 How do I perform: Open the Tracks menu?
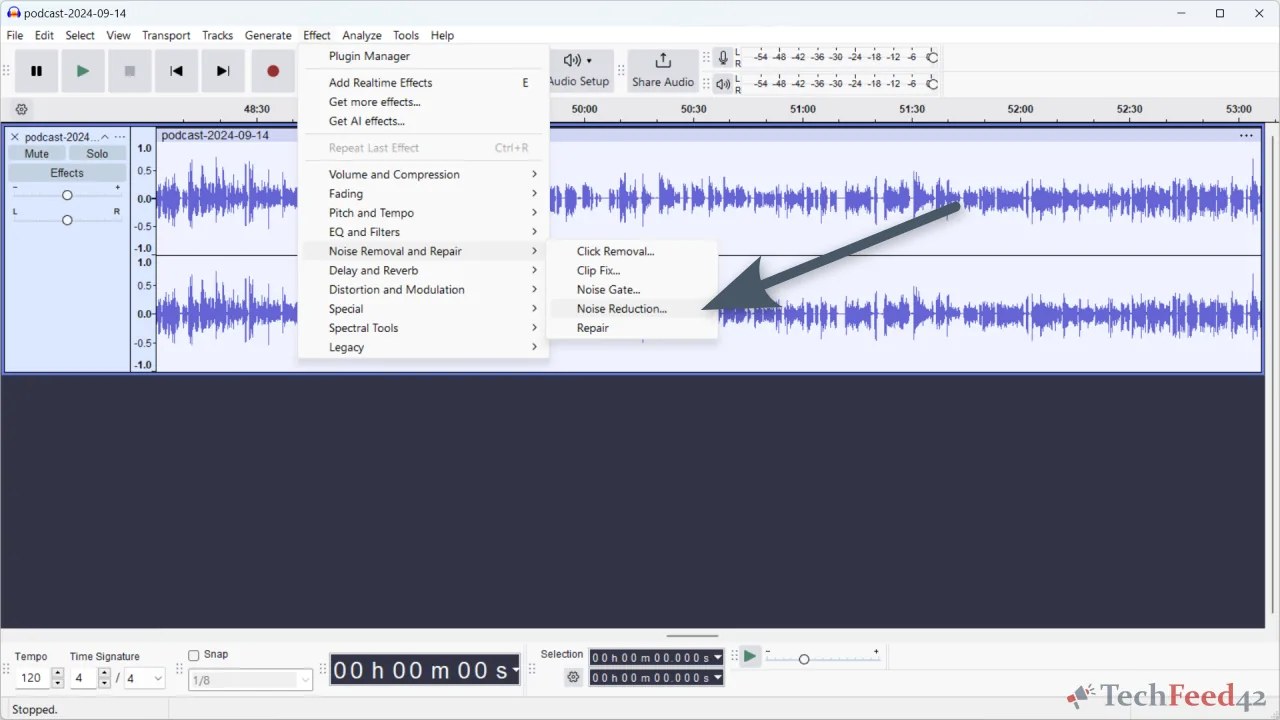pos(217,35)
